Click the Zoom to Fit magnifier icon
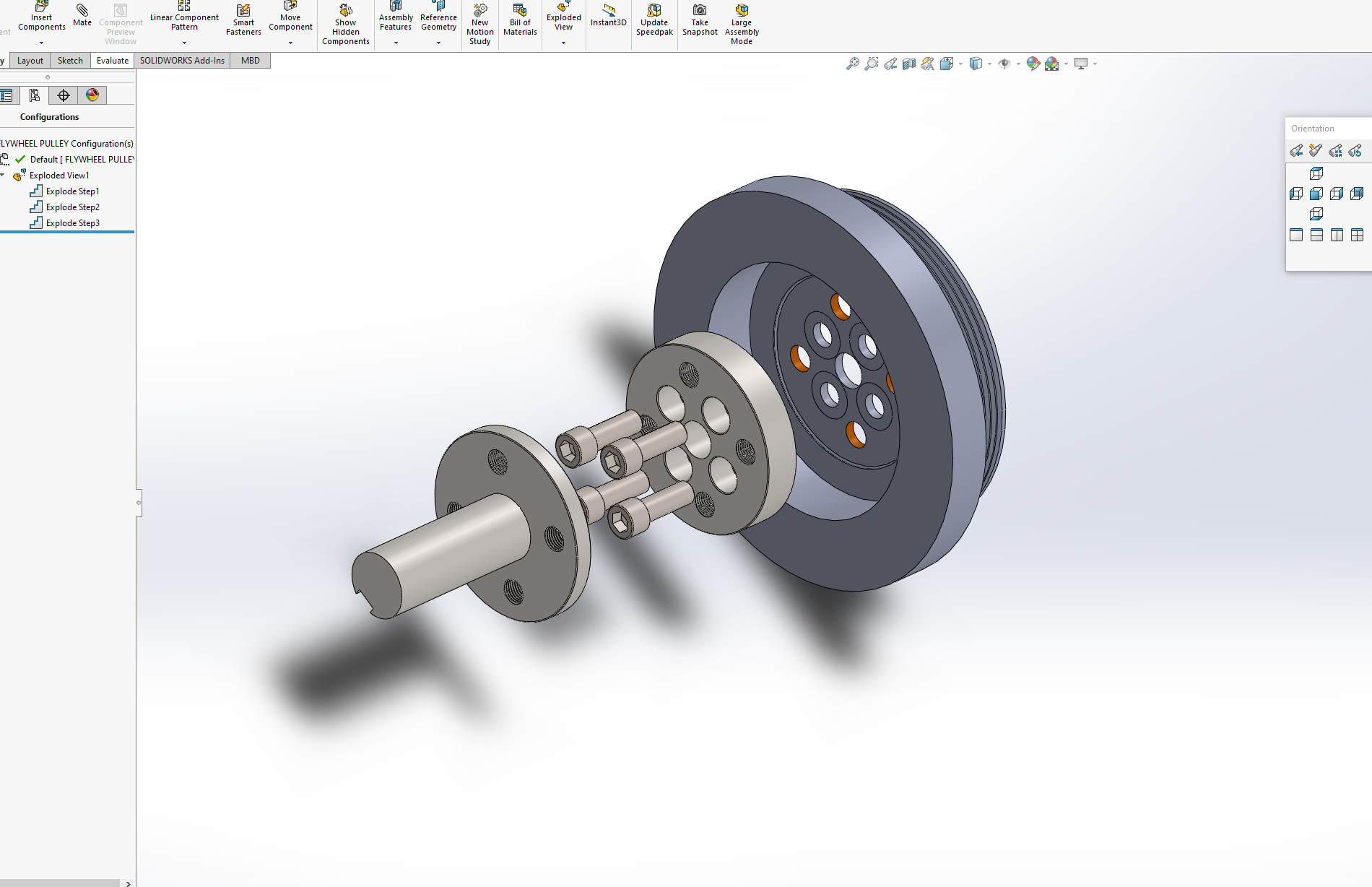Viewport: 1372px width, 887px height. point(853,64)
